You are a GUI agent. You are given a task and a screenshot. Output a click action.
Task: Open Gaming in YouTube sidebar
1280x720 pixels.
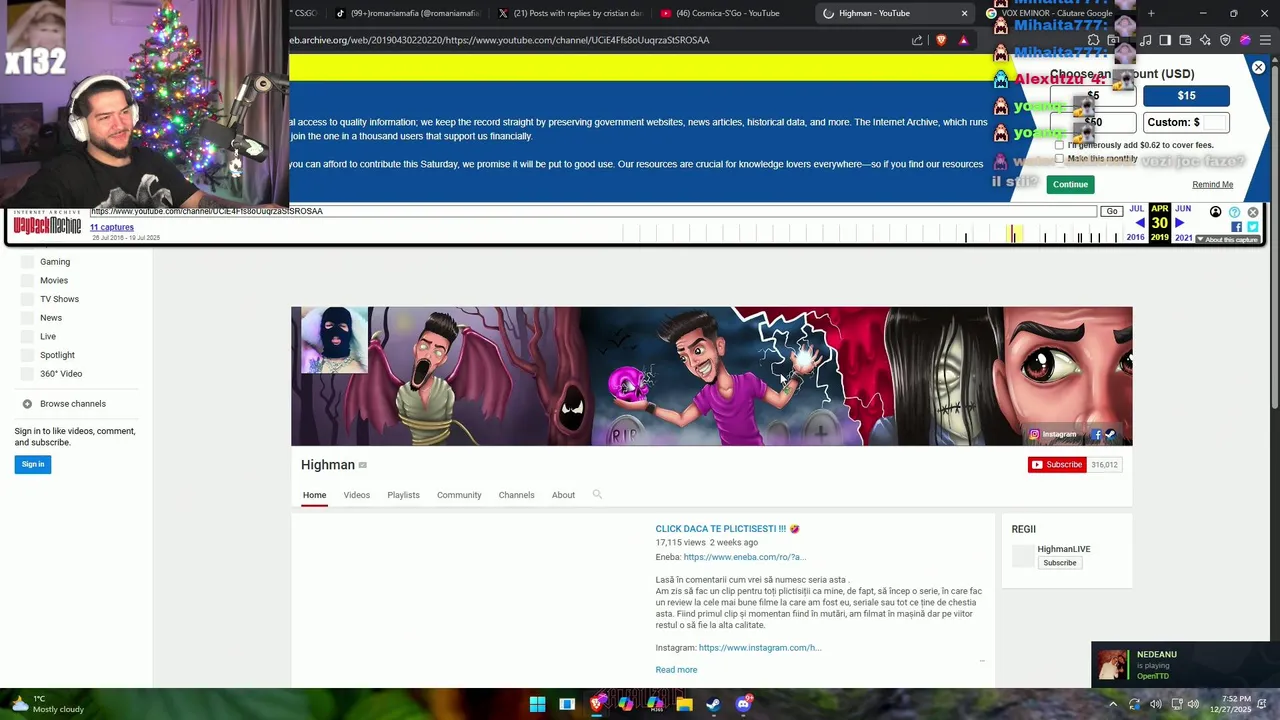point(55,262)
